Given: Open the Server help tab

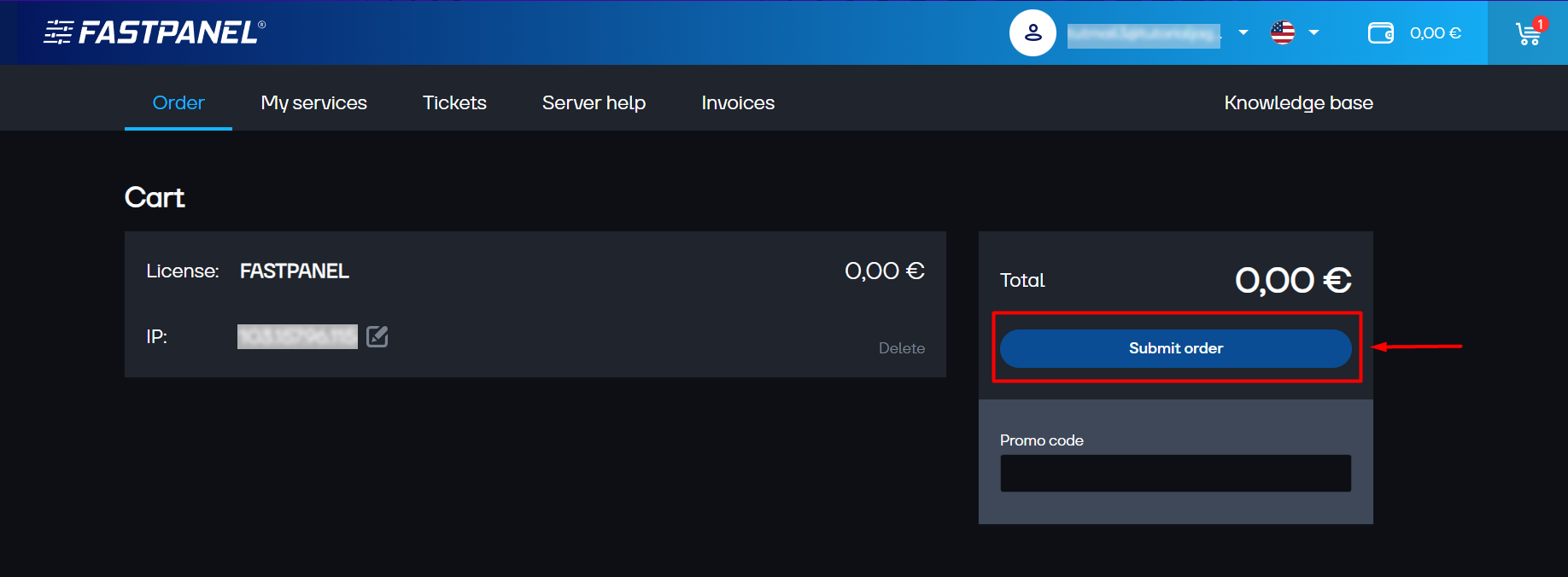Looking at the screenshot, I should pyautogui.click(x=594, y=102).
